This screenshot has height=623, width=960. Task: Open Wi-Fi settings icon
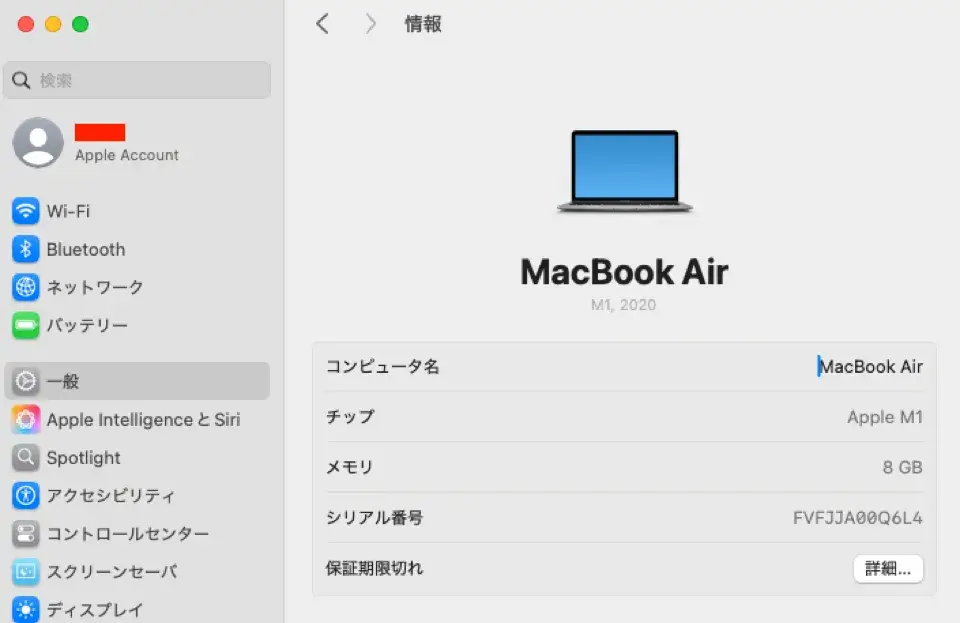tap(26, 211)
